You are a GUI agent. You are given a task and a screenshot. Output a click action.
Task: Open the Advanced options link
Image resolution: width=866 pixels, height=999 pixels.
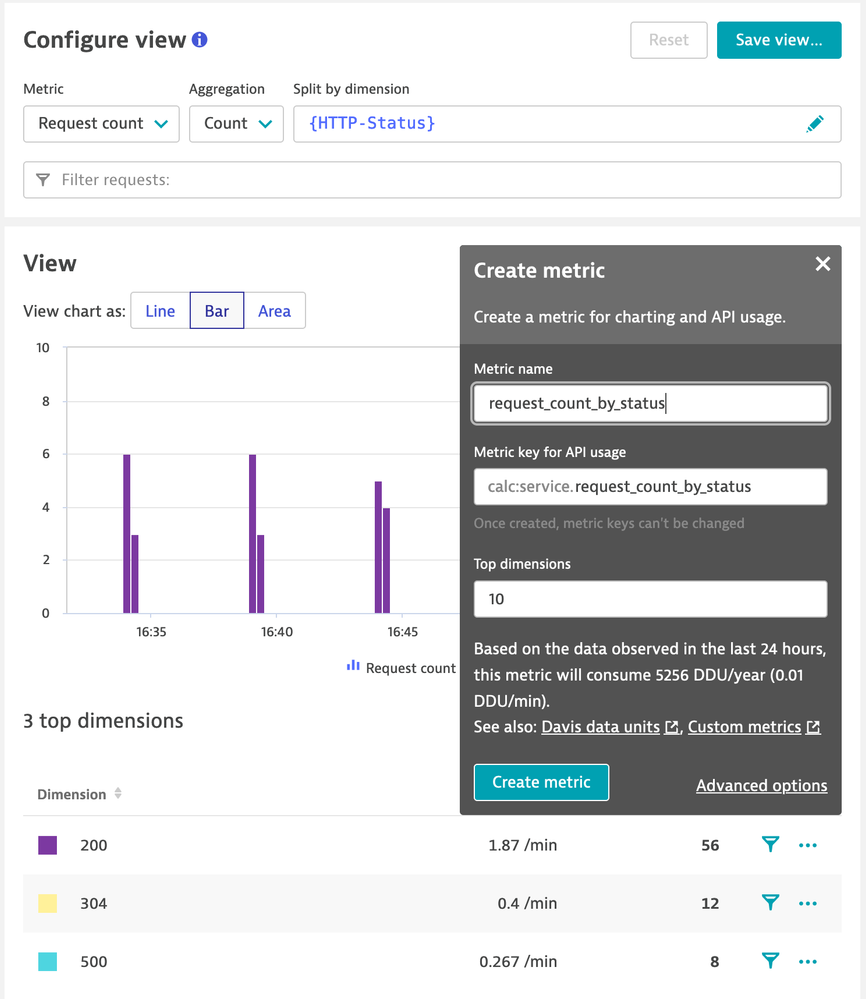tap(761, 786)
